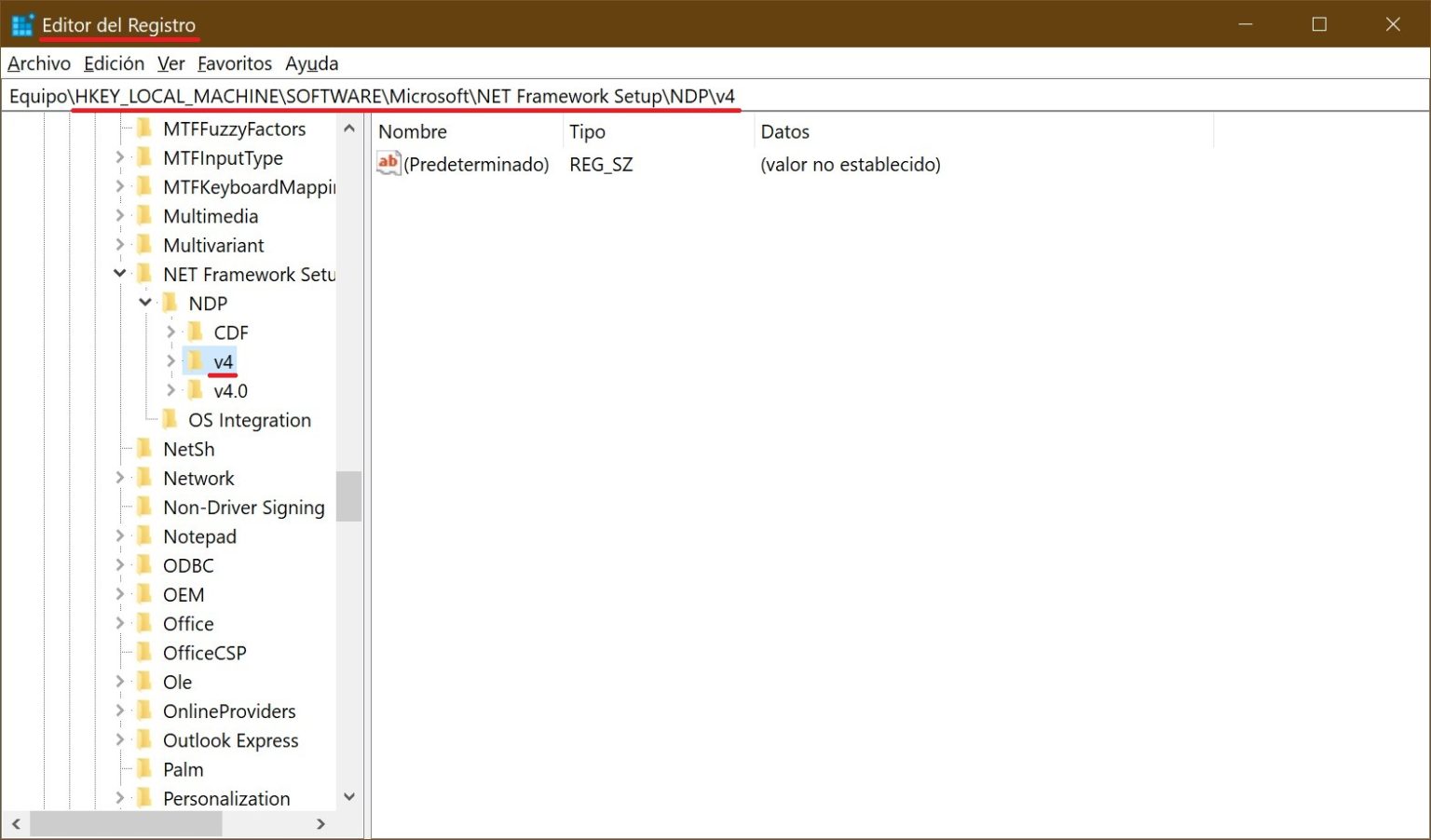Expand the v4.0 tree node
Screen dimensions: 1431x840
[170, 389]
